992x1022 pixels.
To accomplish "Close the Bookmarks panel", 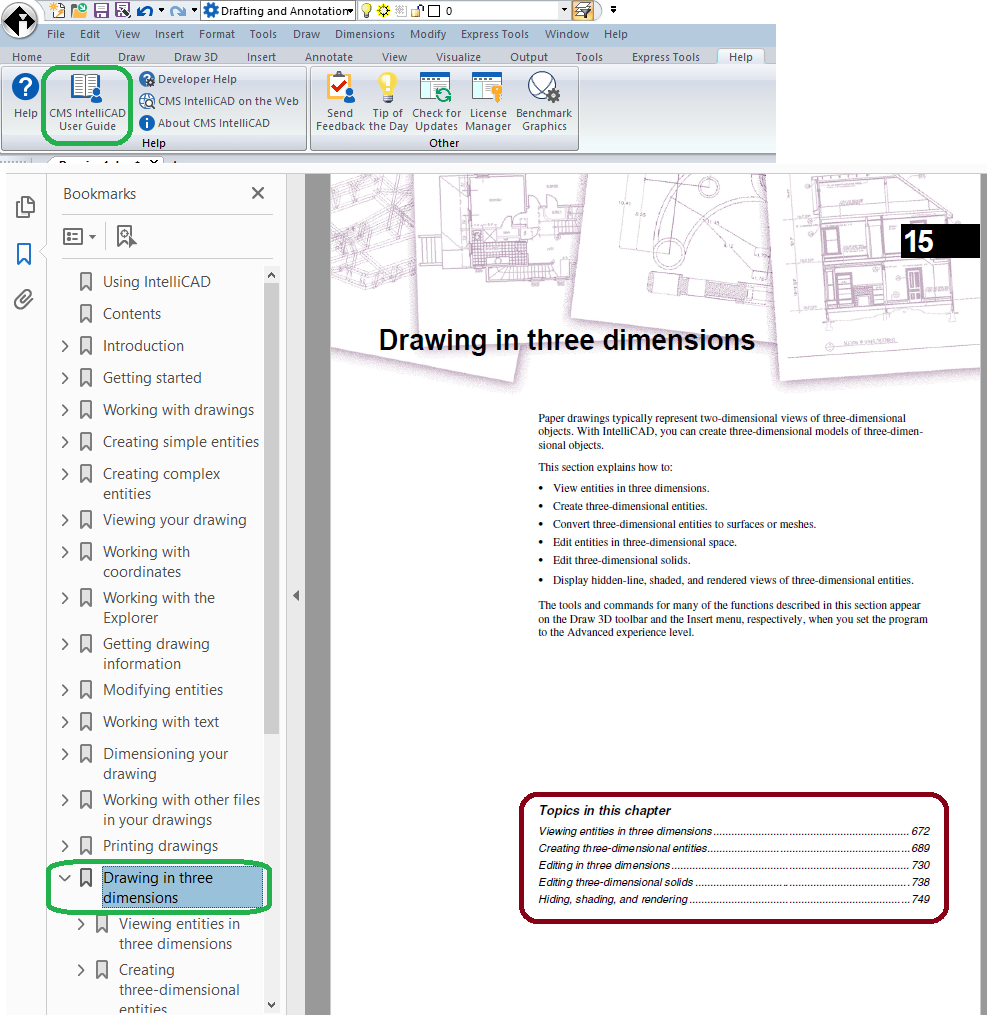I will pyautogui.click(x=258, y=194).
